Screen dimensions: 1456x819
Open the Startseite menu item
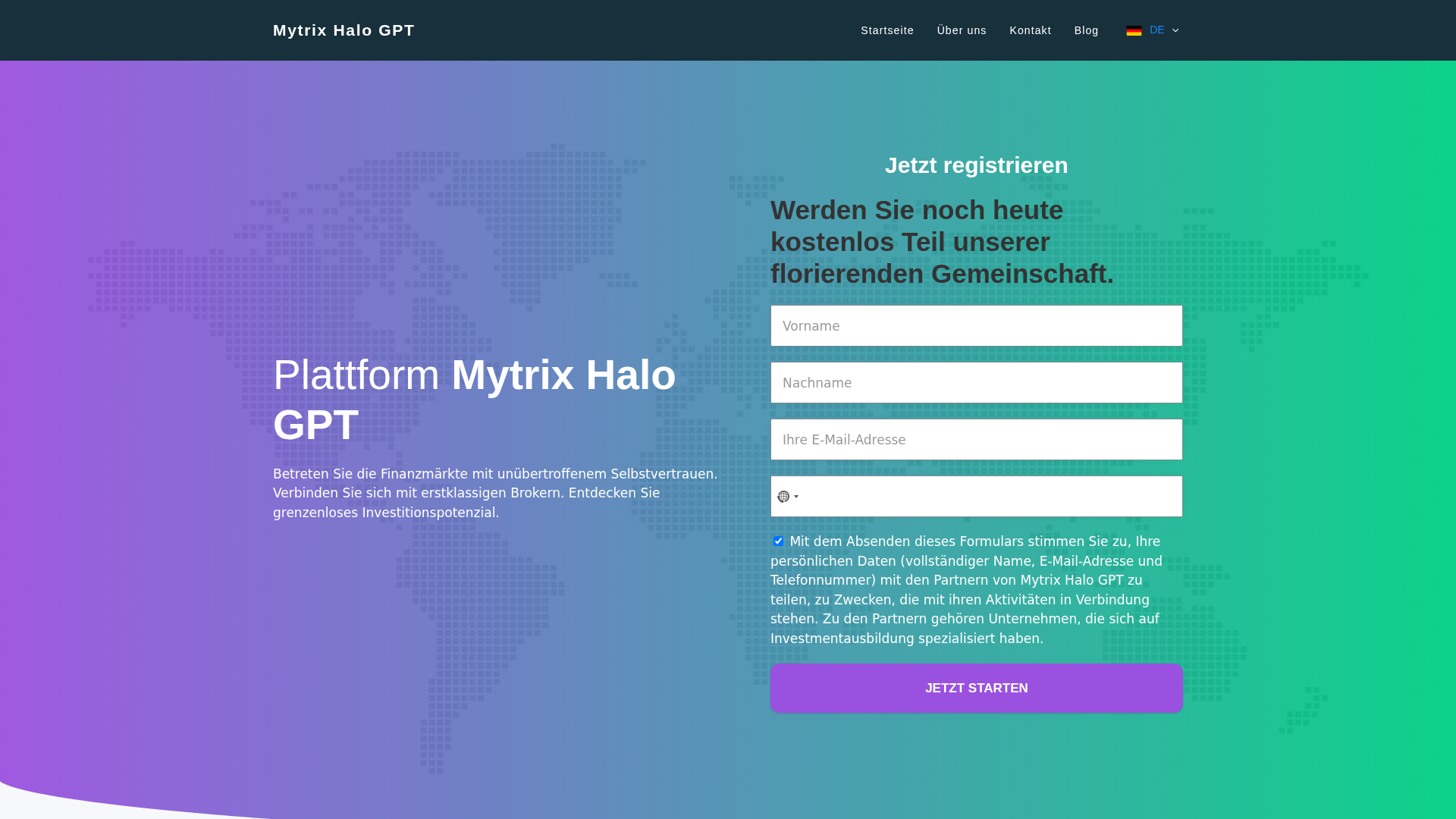[887, 30]
